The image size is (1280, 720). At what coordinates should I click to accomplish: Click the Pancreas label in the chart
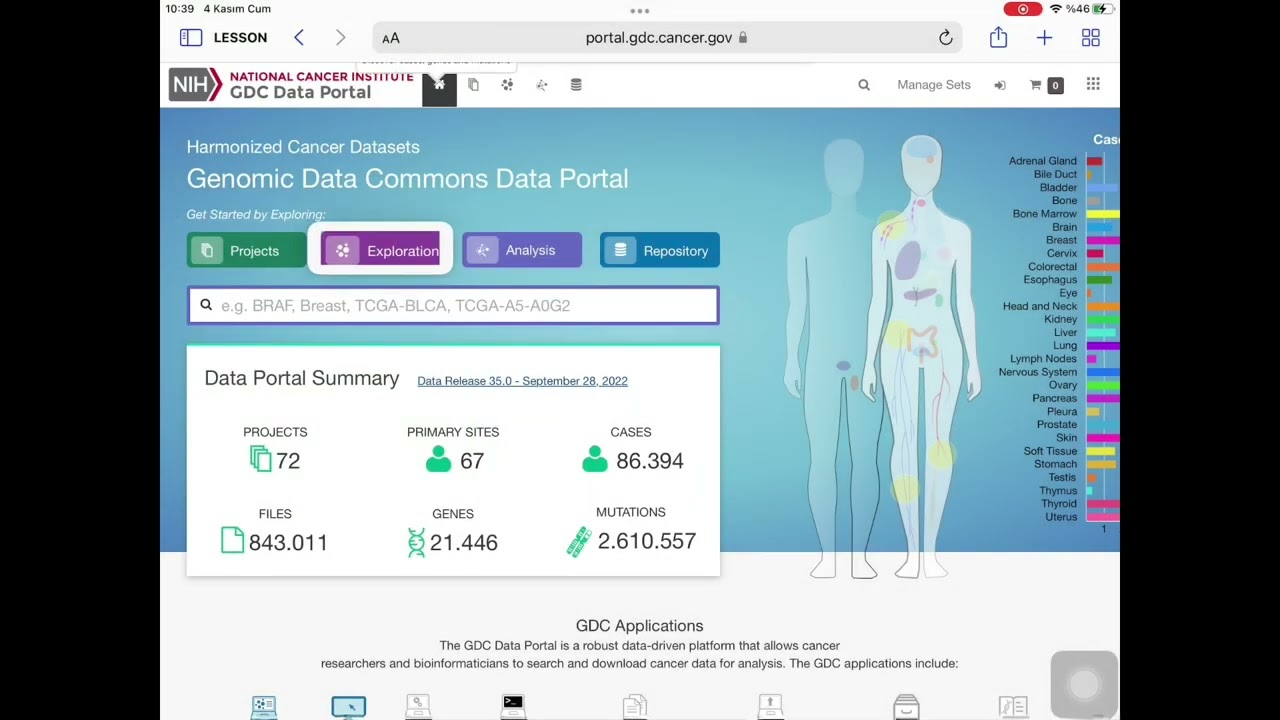point(1055,398)
